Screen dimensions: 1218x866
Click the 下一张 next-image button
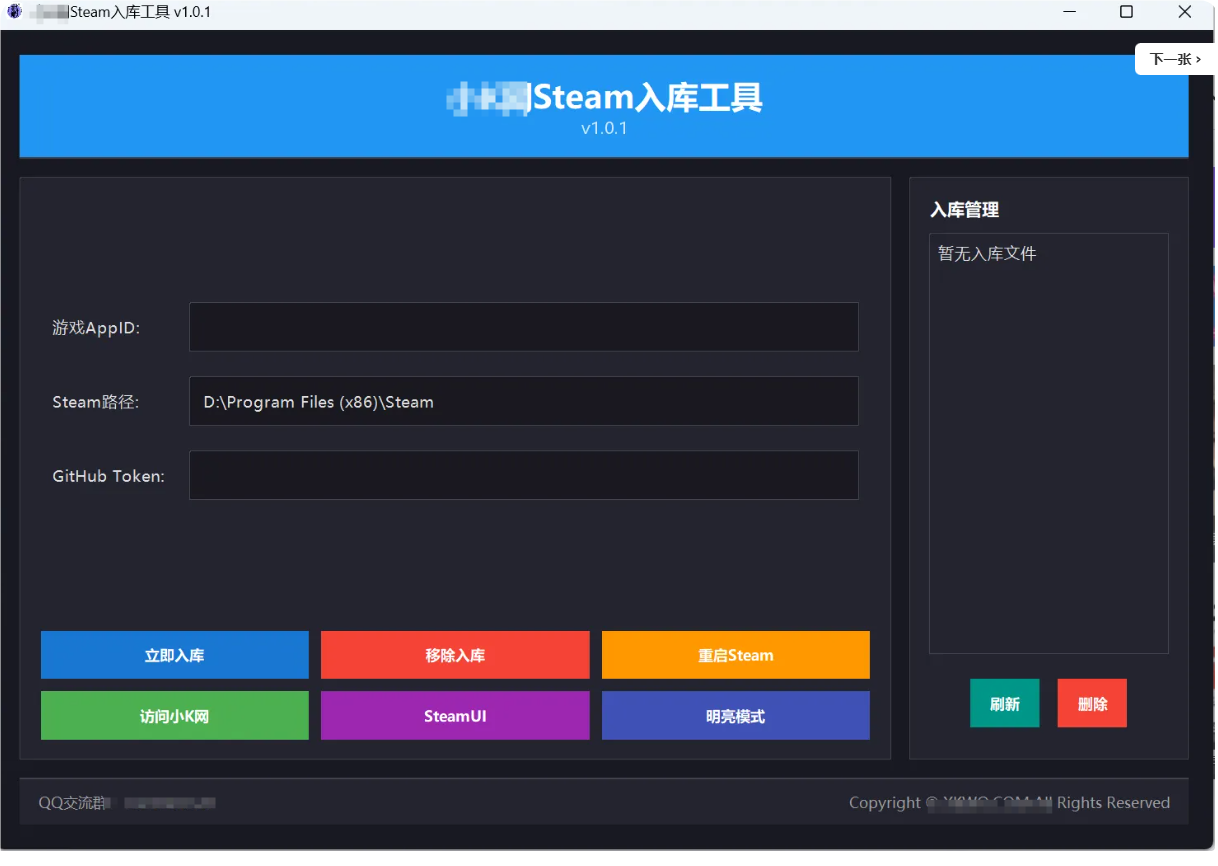pyautogui.click(x=1175, y=59)
